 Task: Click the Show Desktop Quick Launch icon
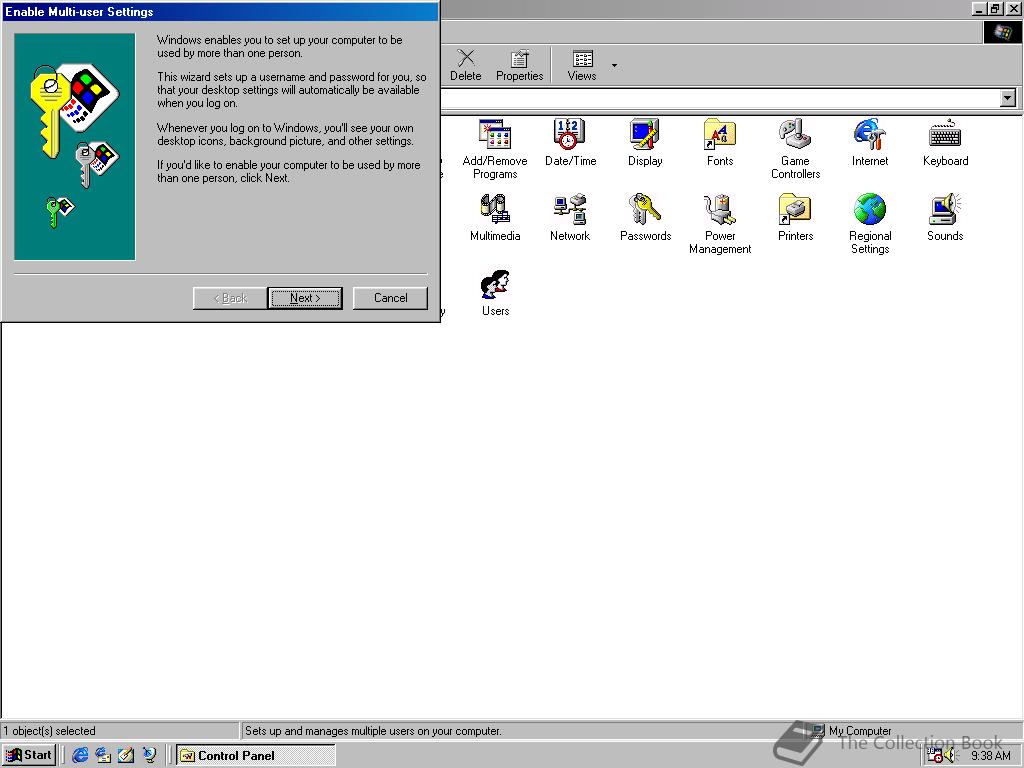(126, 755)
